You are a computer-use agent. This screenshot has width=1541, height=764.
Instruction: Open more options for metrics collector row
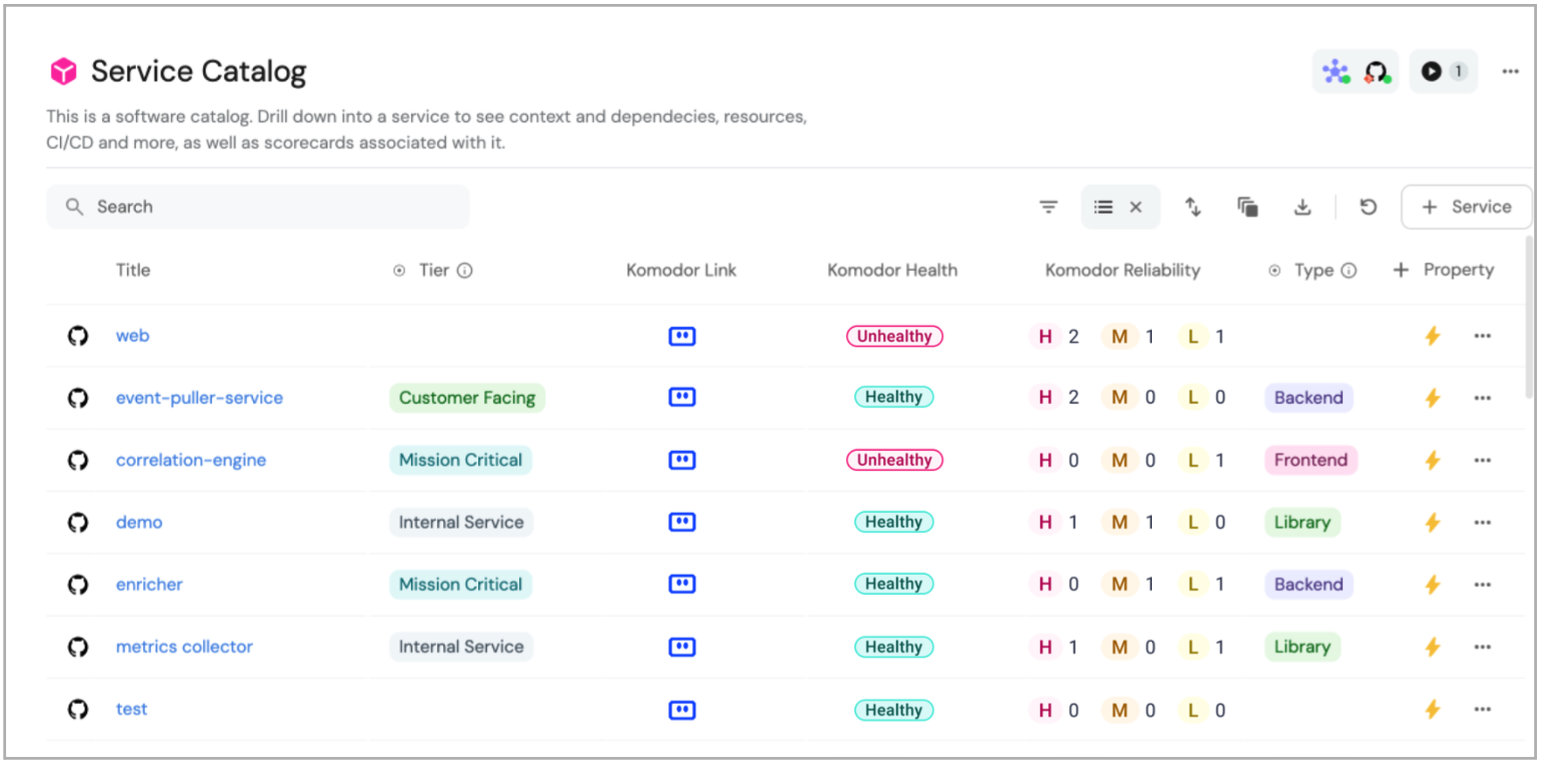[x=1482, y=647]
